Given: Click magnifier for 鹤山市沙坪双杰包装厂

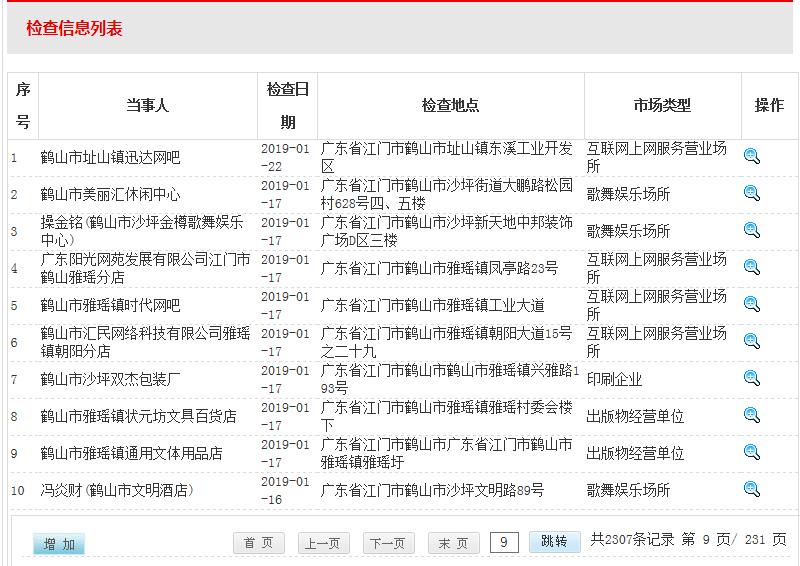Looking at the screenshot, I should (752, 378).
